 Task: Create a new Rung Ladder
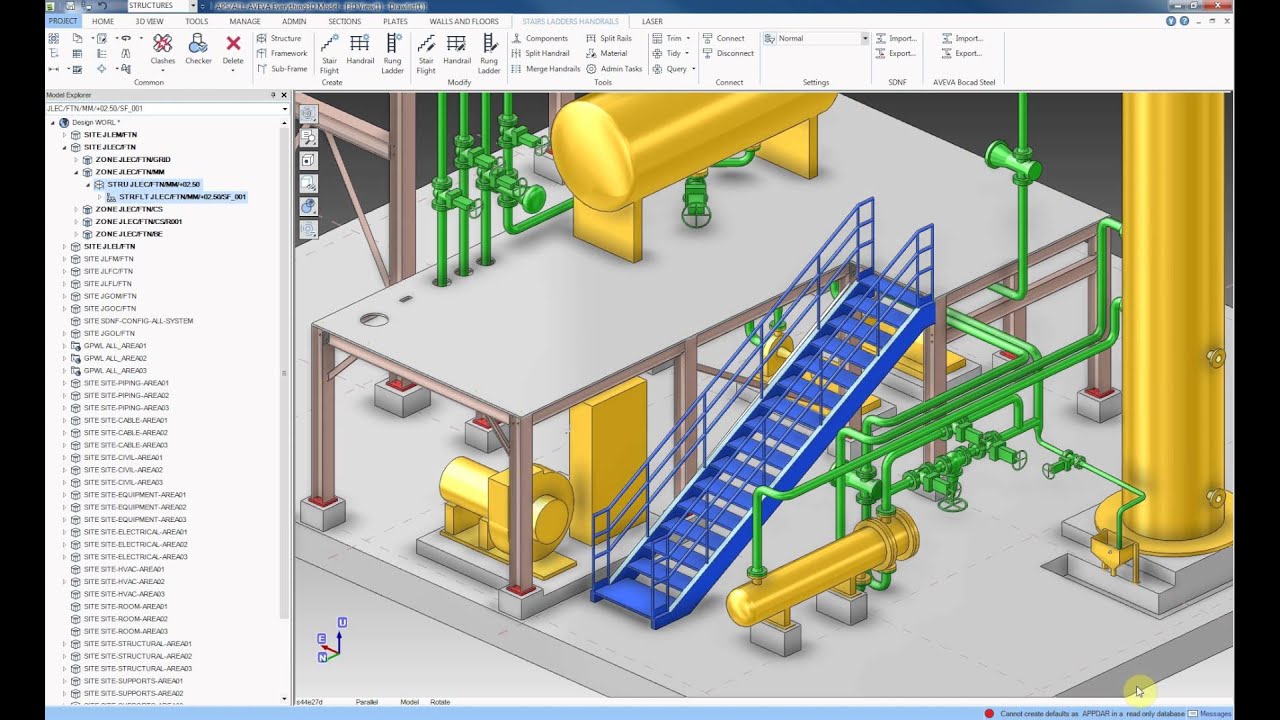click(392, 53)
